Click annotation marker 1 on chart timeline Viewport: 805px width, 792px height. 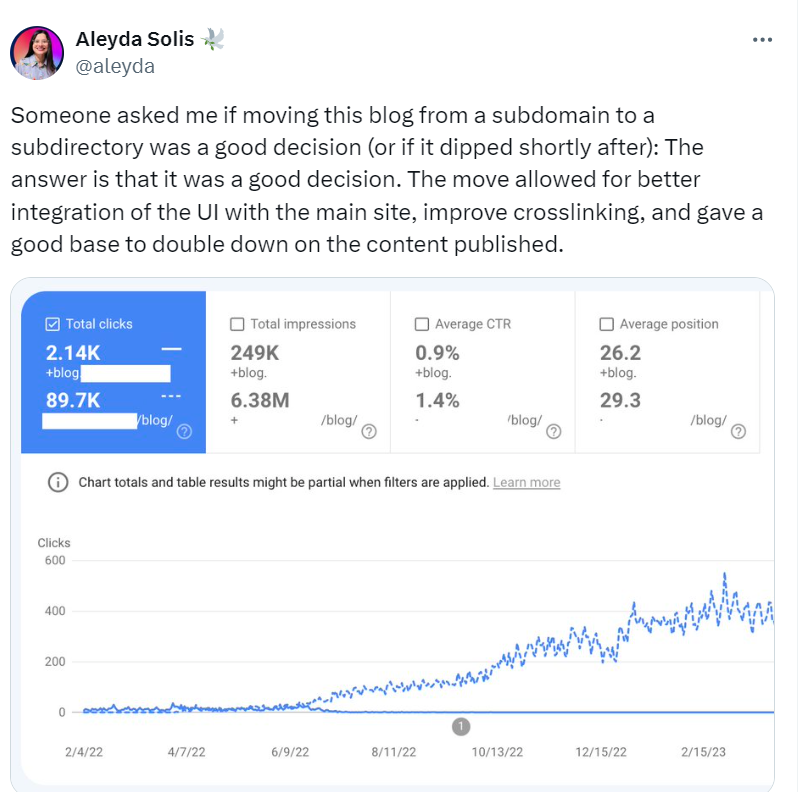(461, 726)
